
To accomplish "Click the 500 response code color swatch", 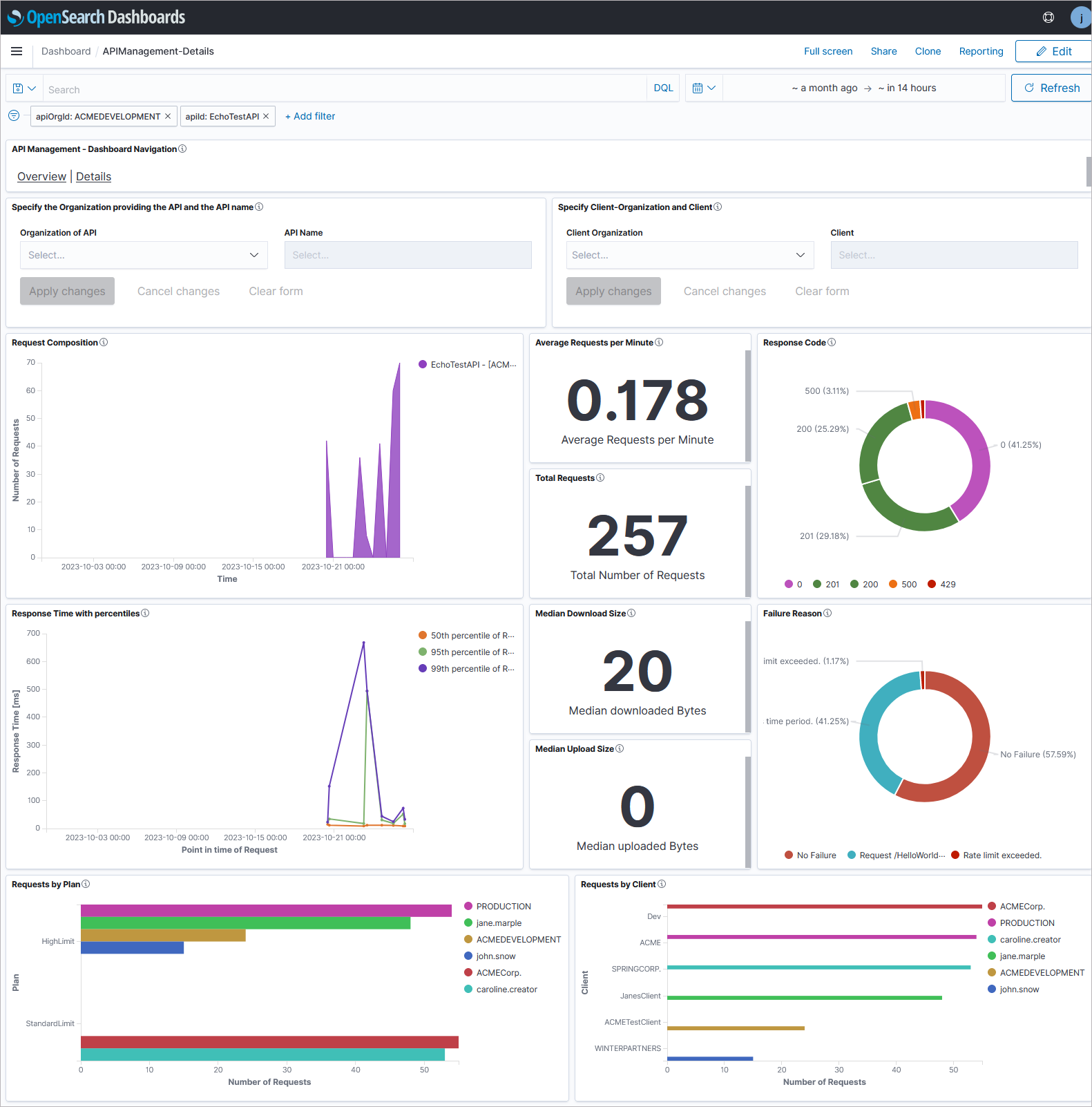I will (x=893, y=585).
